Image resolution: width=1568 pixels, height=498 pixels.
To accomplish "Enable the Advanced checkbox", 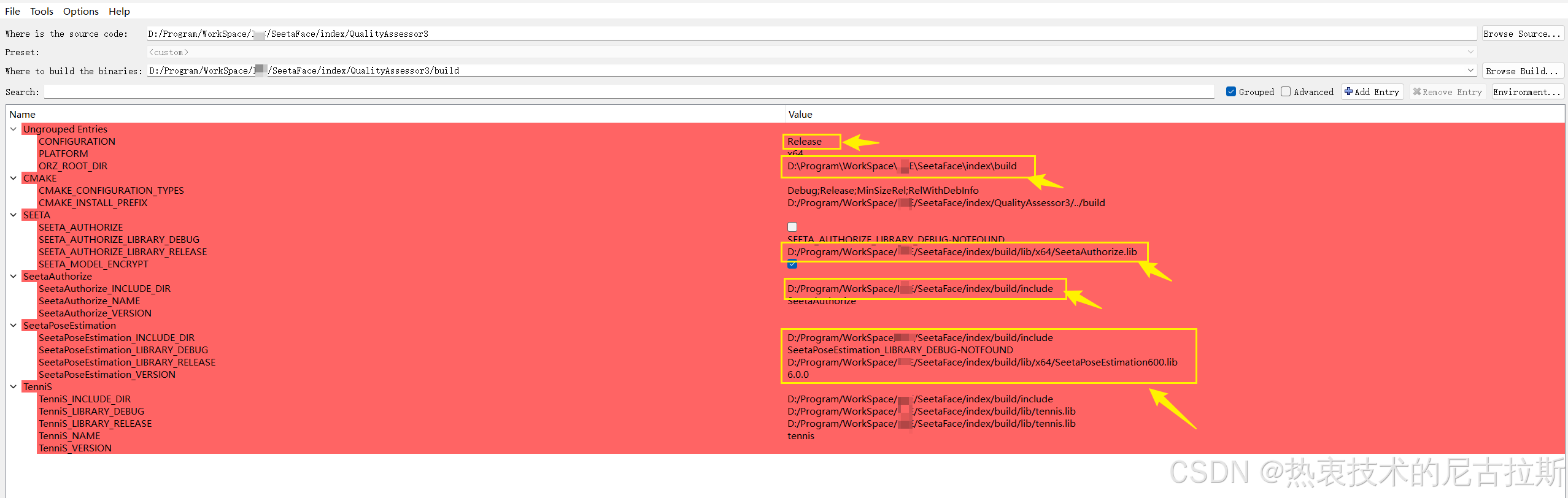I will tap(1286, 92).
